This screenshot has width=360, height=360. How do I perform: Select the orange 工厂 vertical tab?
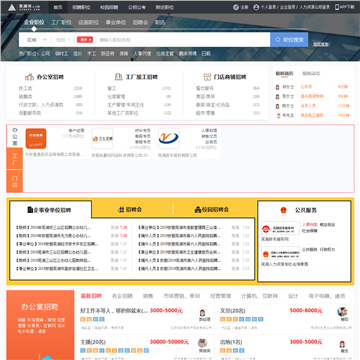15,159
